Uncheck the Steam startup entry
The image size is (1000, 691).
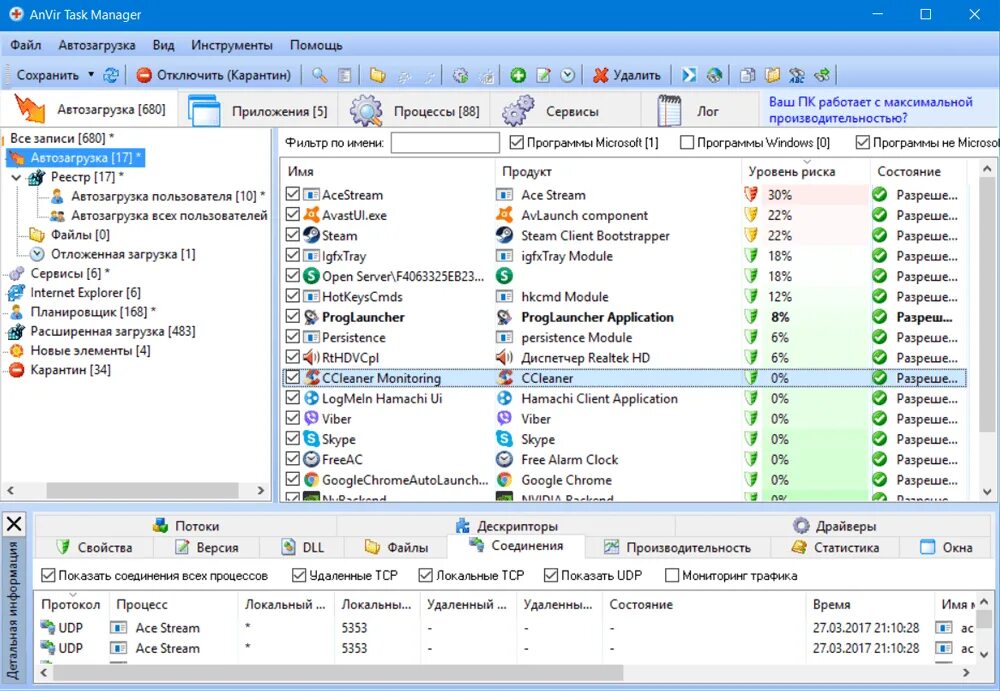pos(292,235)
